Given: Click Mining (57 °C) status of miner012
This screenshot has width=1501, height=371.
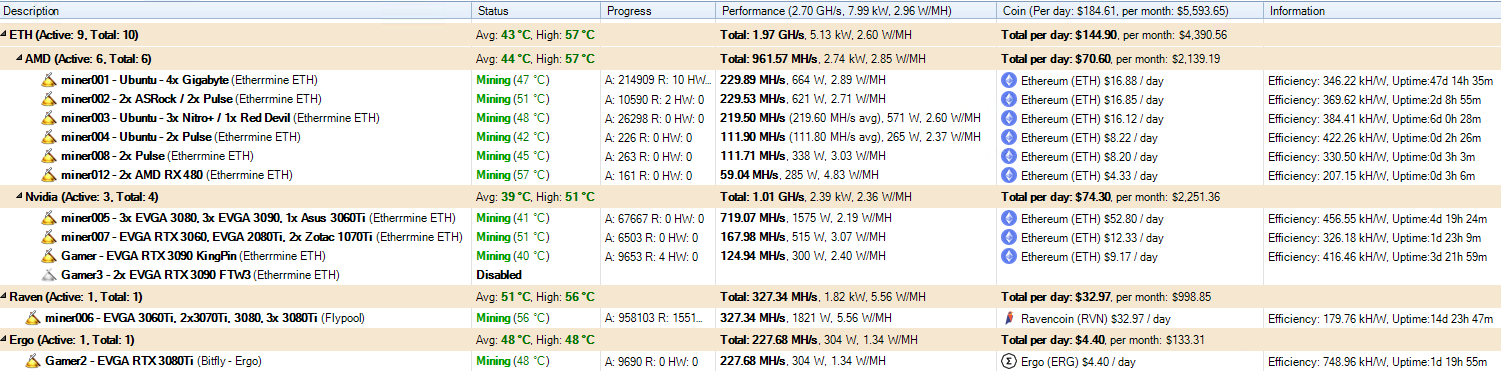Looking at the screenshot, I should pyautogui.click(x=513, y=175).
